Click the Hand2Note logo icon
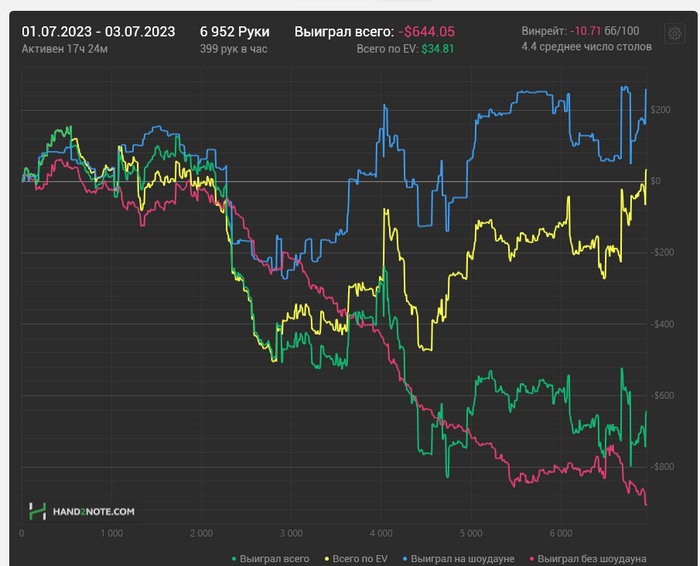 (x=38, y=511)
